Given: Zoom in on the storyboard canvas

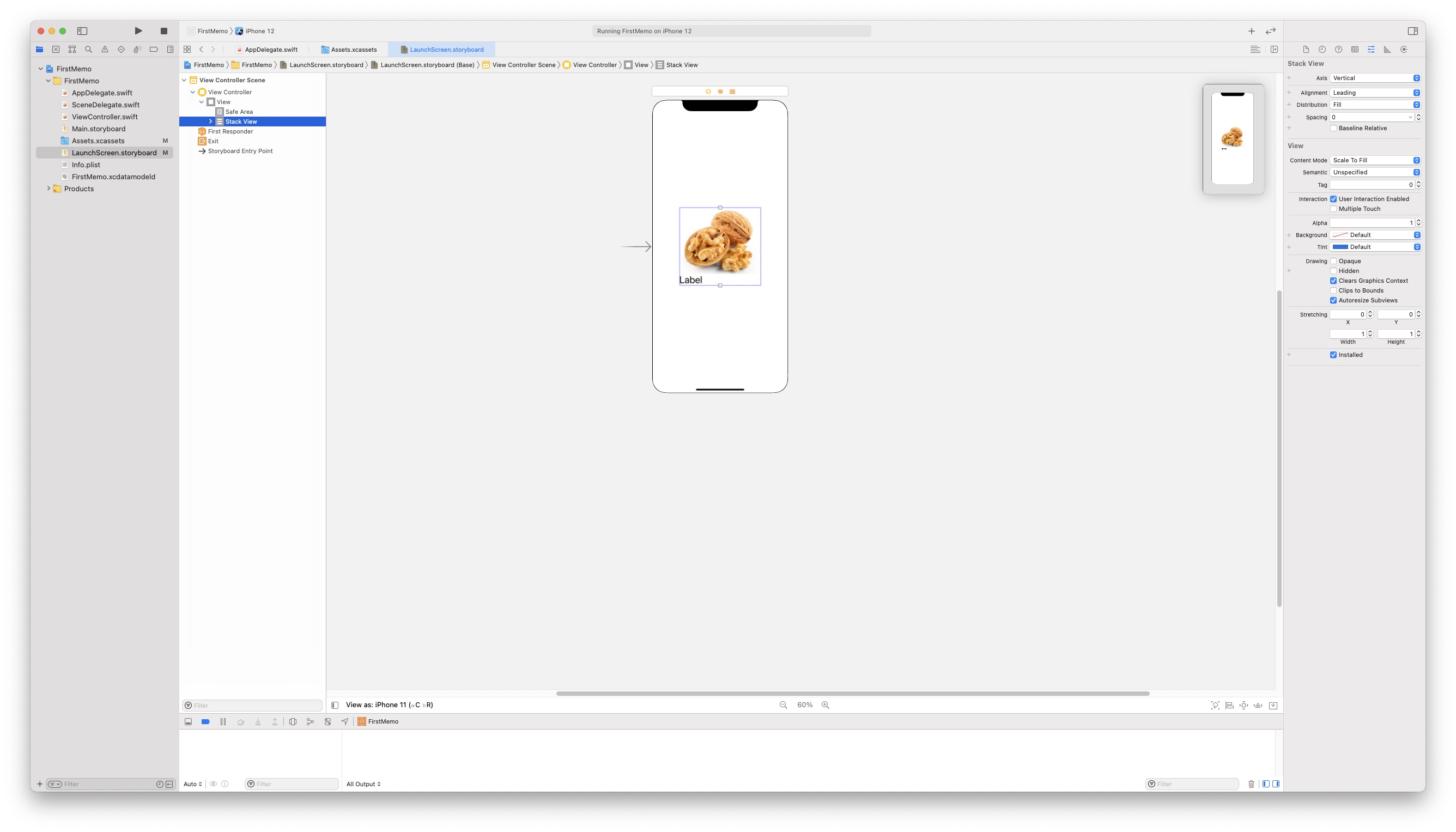Looking at the screenshot, I should pyautogui.click(x=825, y=705).
